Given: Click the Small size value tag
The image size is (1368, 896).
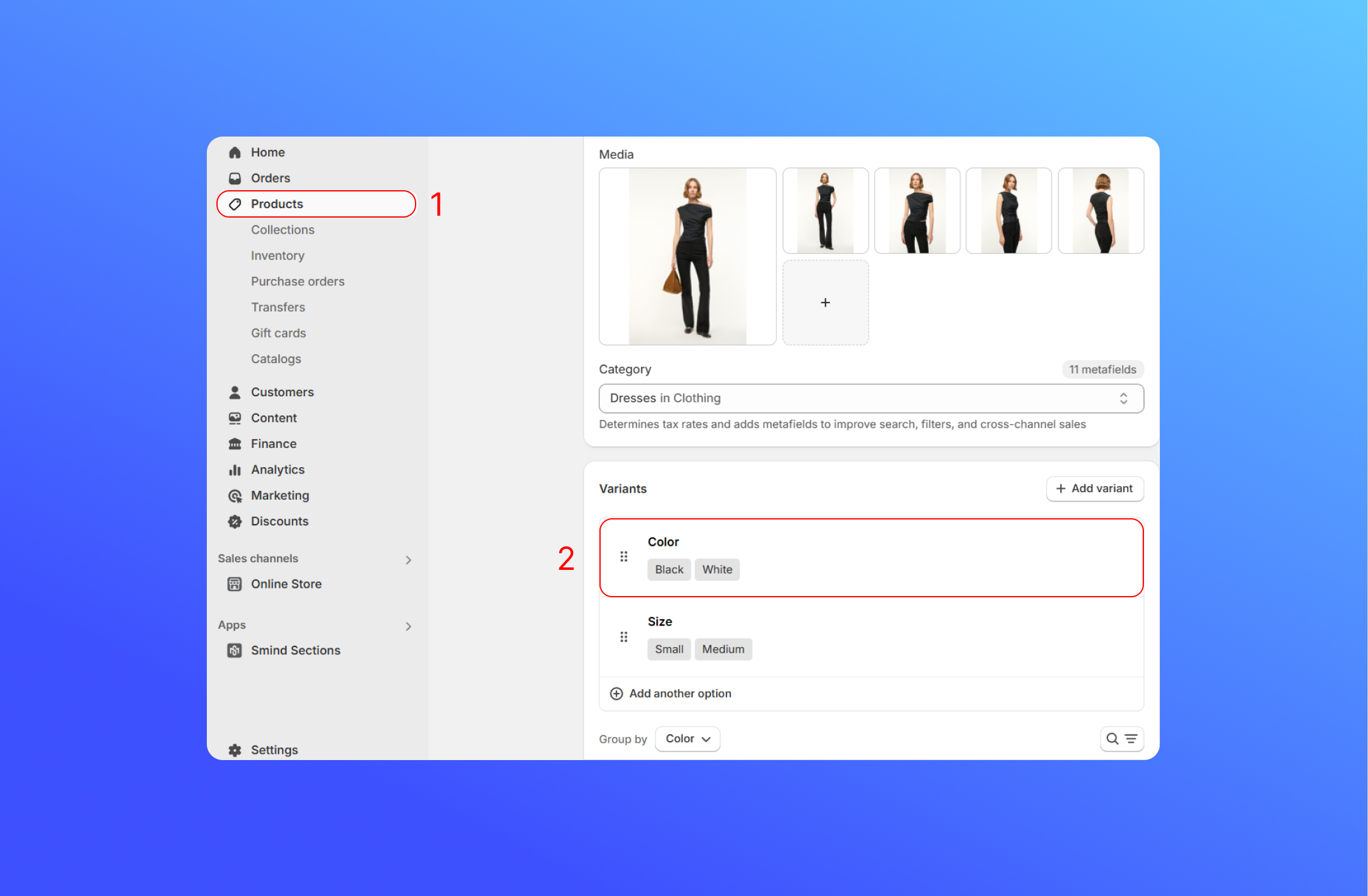Looking at the screenshot, I should click(669, 650).
